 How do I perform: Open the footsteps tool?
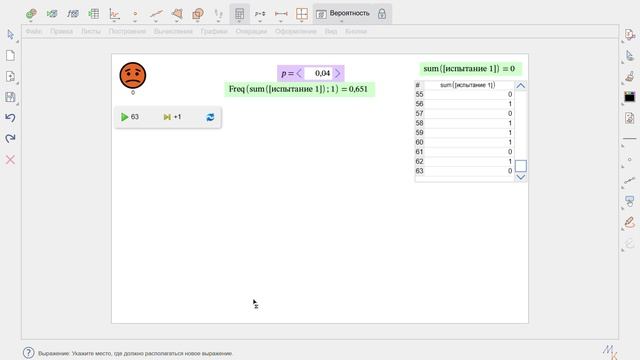[x=218, y=14]
